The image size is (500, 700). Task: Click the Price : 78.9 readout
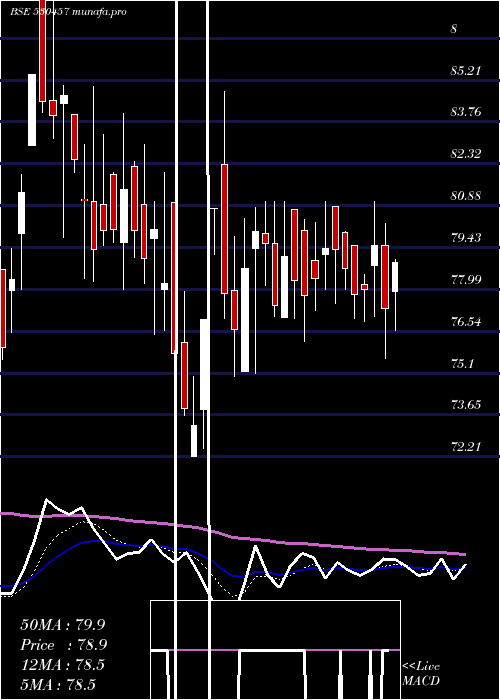click(64, 645)
